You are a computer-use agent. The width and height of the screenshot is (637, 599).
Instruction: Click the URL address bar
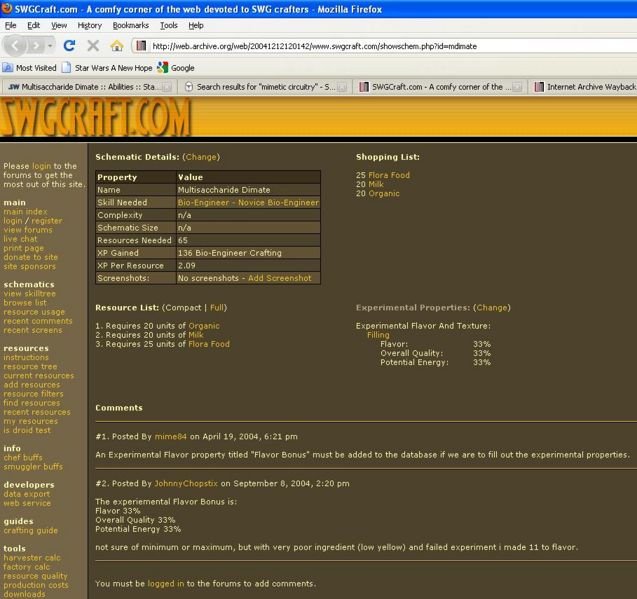(x=380, y=46)
